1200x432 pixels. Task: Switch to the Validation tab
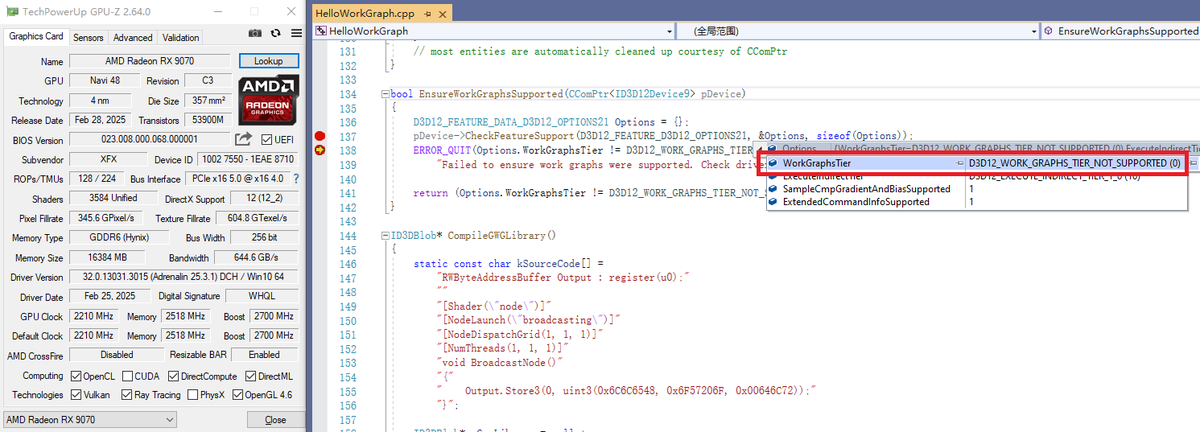pyautogui.click(x=181, y=37)
